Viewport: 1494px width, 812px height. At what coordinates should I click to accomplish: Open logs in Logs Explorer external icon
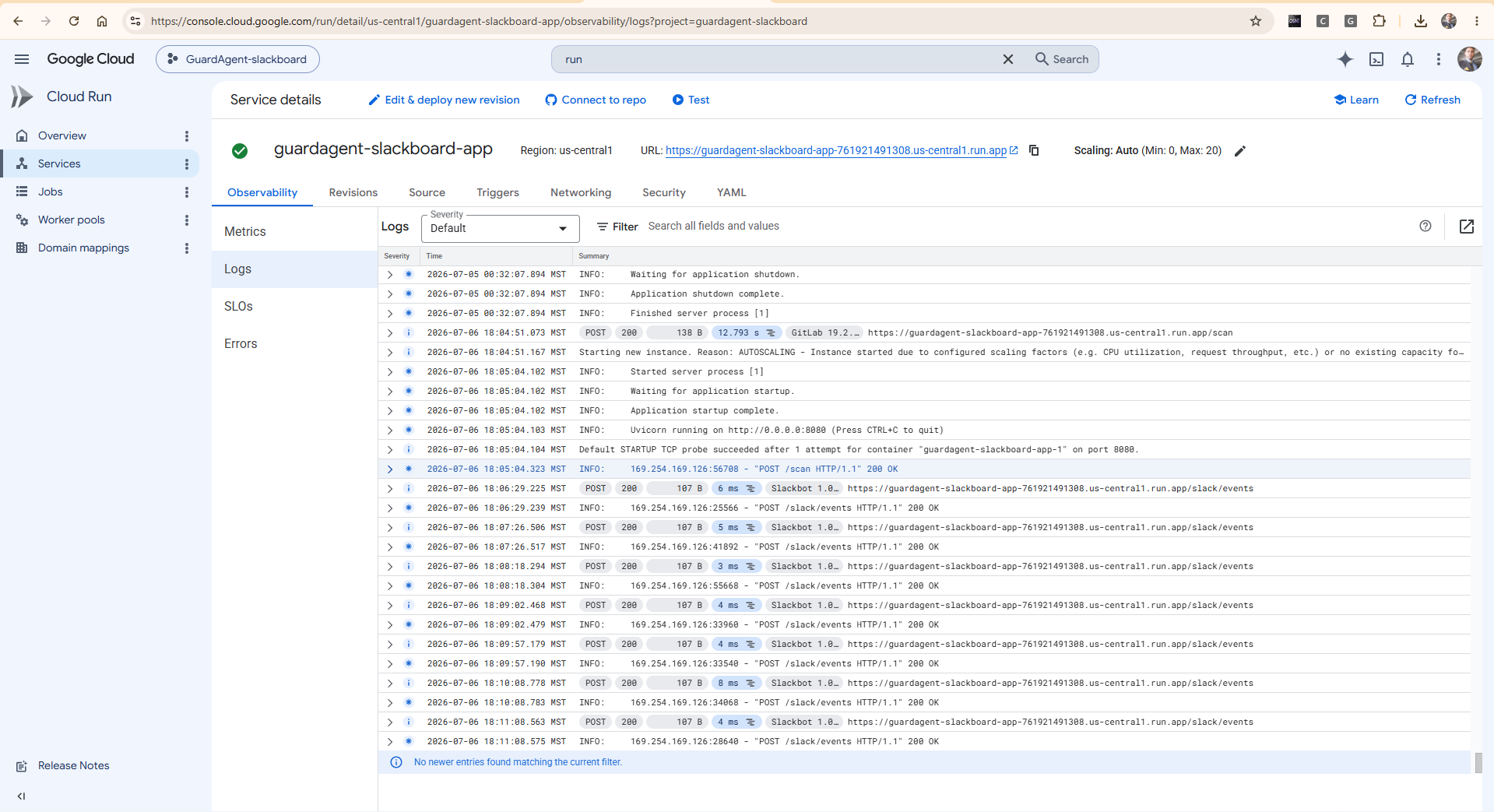point(1467,227)
